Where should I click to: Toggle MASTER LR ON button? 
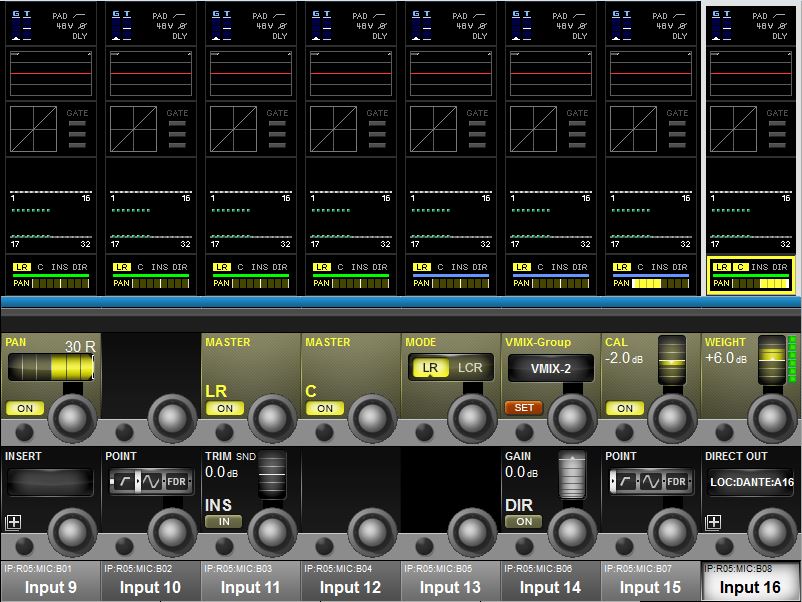[x=224, y=408]
